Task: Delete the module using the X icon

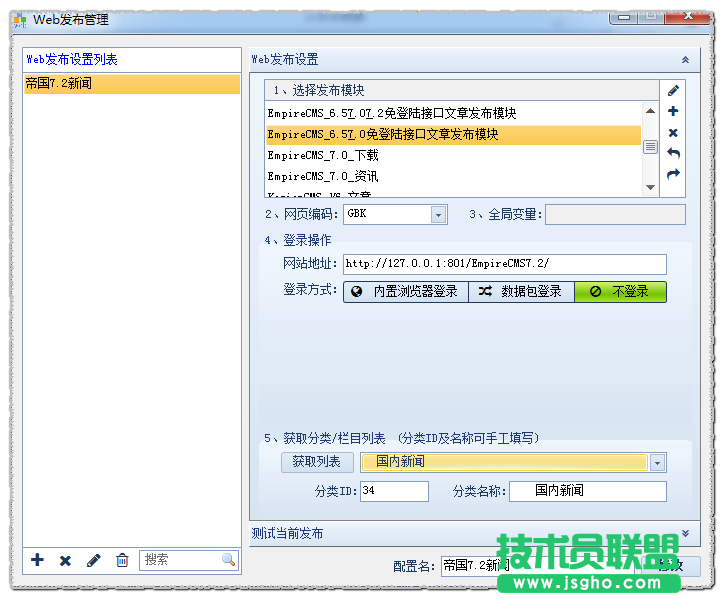Action: [x=673, y=133]
